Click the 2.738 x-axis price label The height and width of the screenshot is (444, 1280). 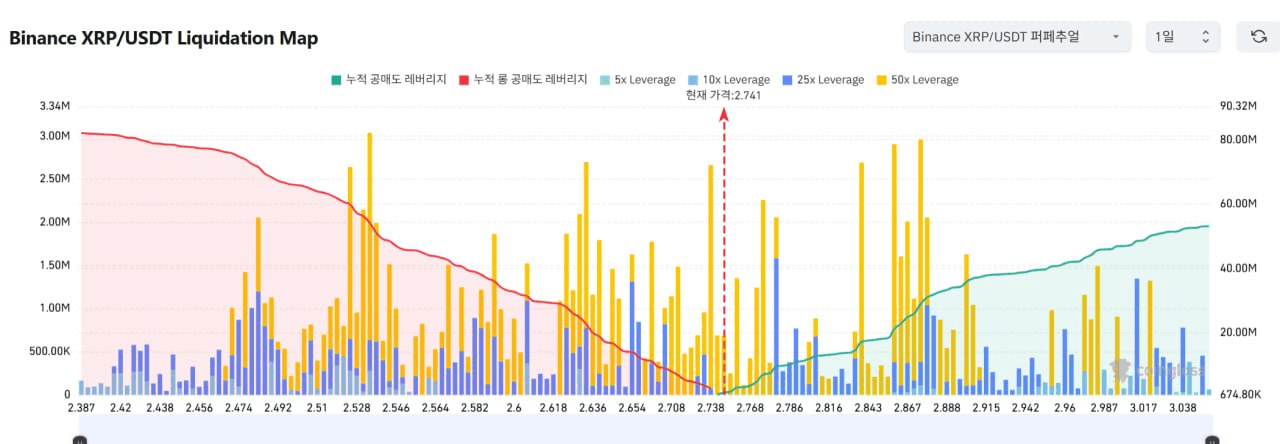[713, 408]
